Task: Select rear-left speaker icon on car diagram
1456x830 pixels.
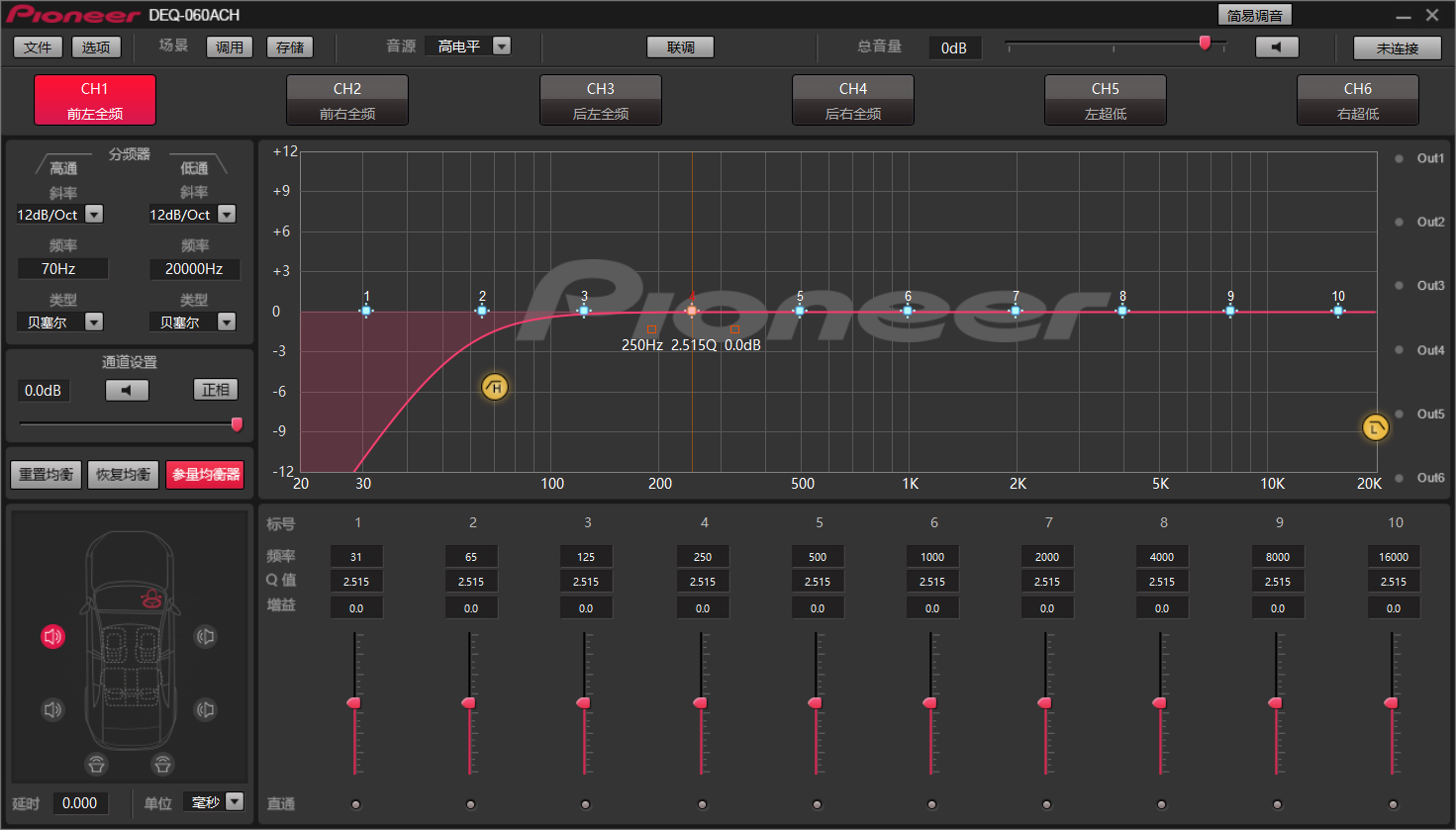Action: (x=53, y=709)
